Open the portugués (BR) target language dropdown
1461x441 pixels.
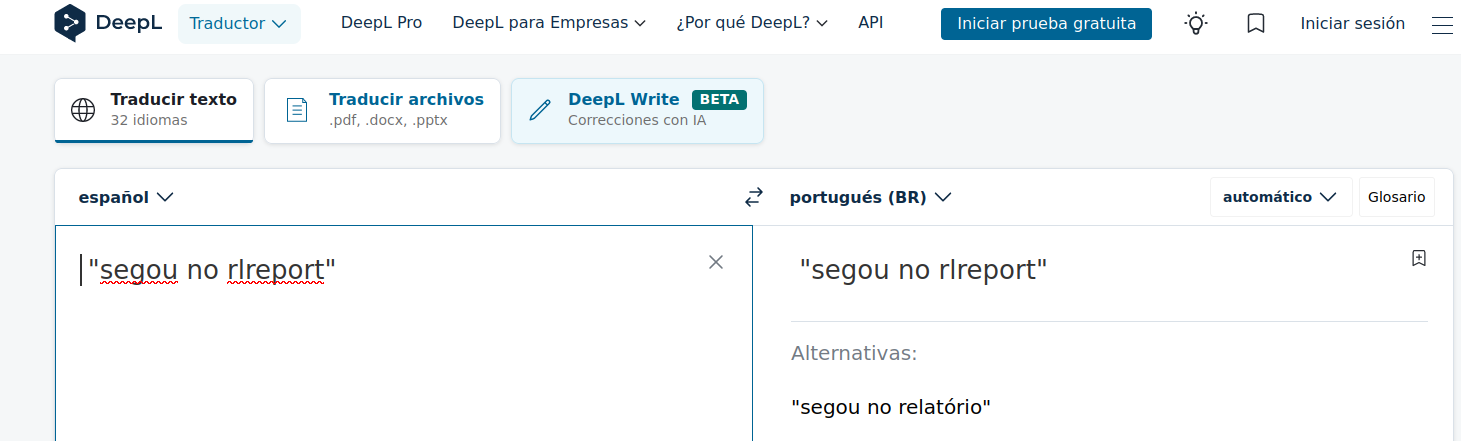click(x=870, y=197)
